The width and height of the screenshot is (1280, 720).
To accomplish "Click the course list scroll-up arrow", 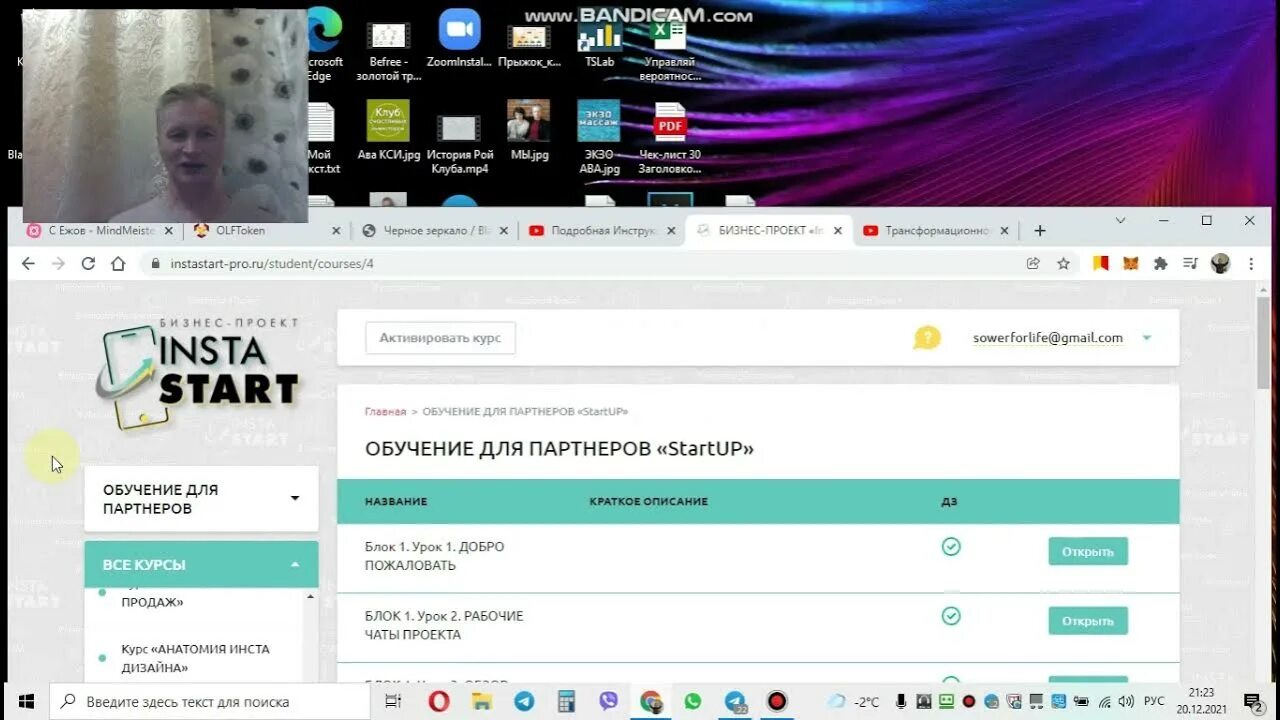I will tap(311, 597).
